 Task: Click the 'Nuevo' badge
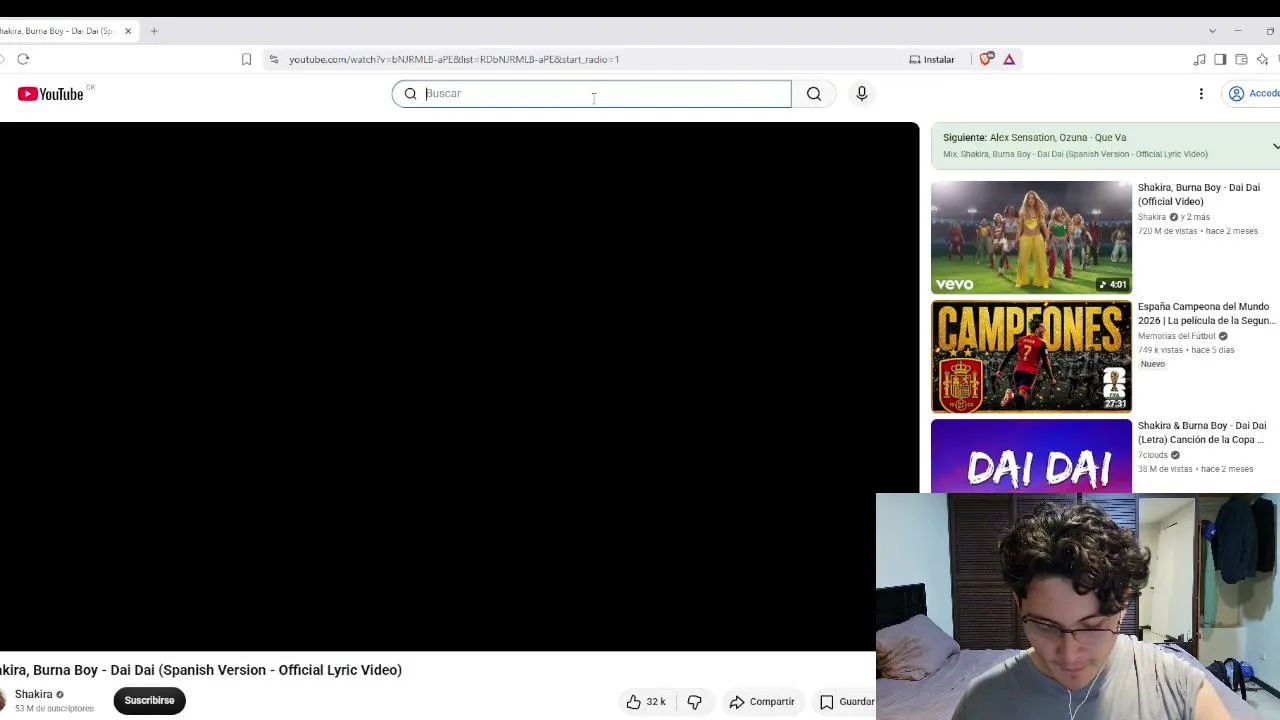[x=1153, y=364]
